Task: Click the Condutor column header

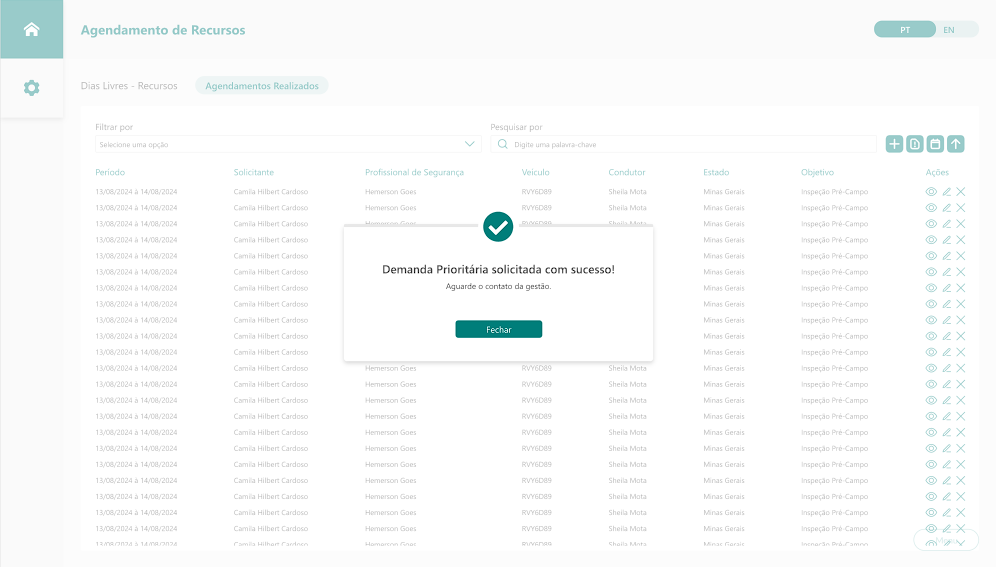Action: point(626,172)
